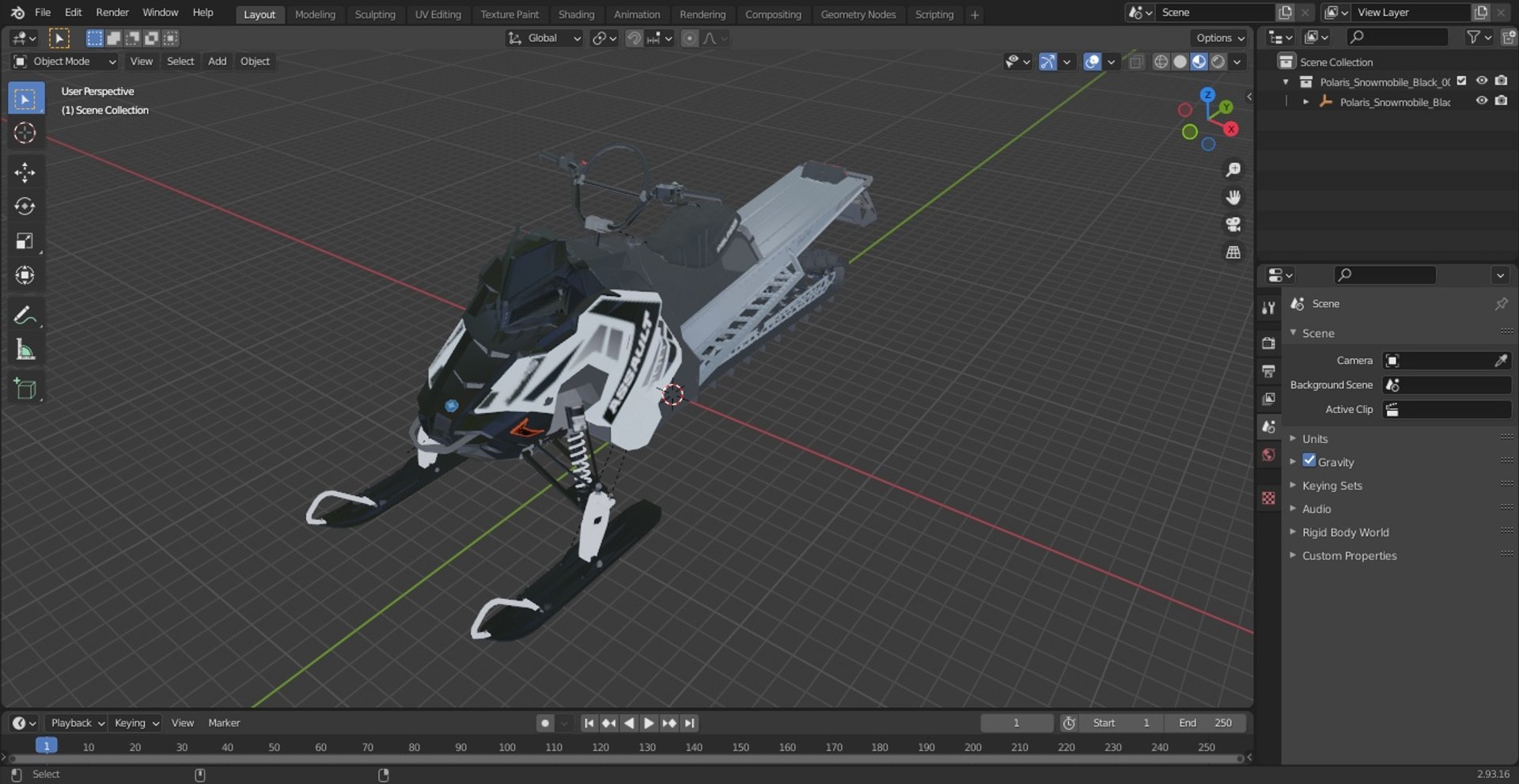Toggle Gravity checkbox
The height and width of the screenshot is (784, 1519).
[1309, 460]
